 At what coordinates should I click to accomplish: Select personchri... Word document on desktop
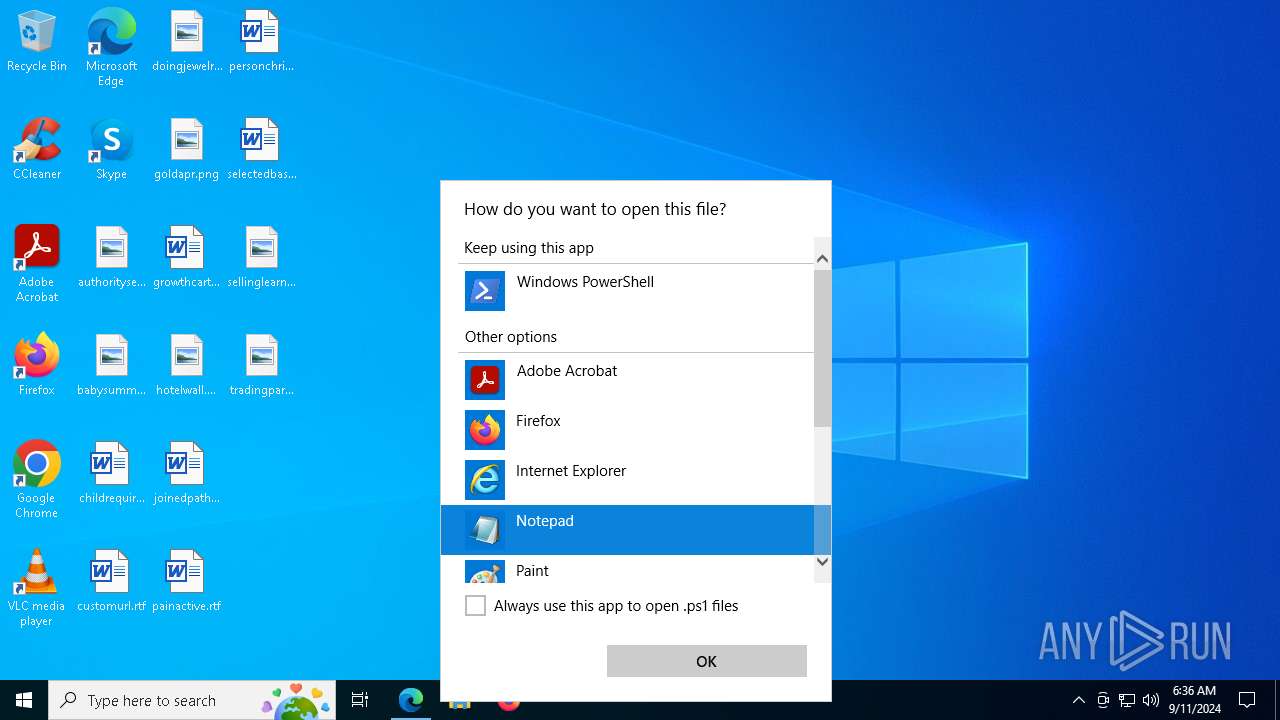tap(261, 42)
